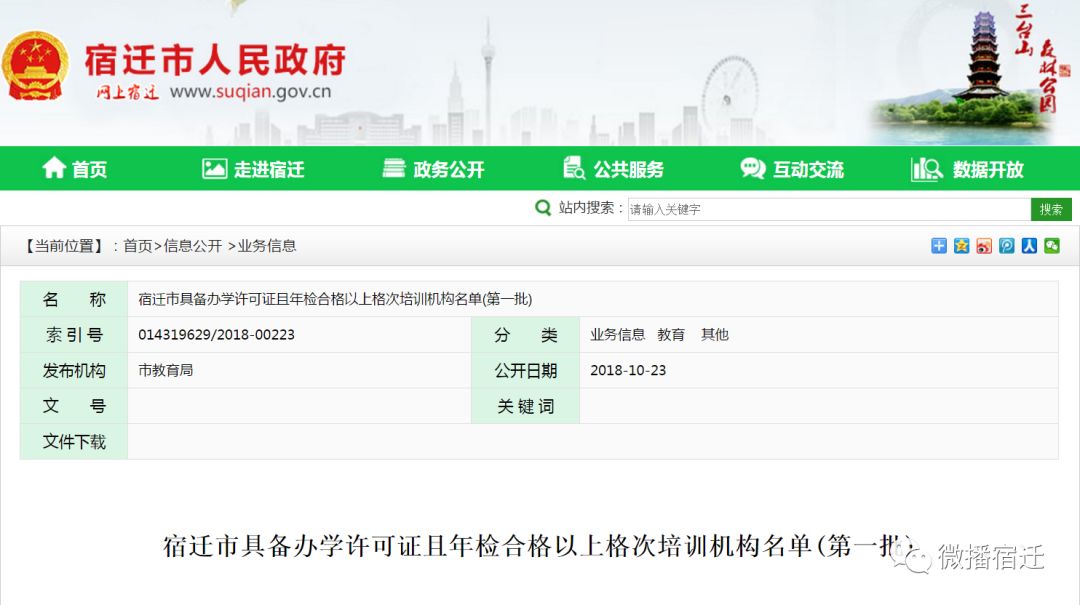This screenshot has width=1080, height=605.
Task: Click the QZone star share icon
Action: pos(962,246)
